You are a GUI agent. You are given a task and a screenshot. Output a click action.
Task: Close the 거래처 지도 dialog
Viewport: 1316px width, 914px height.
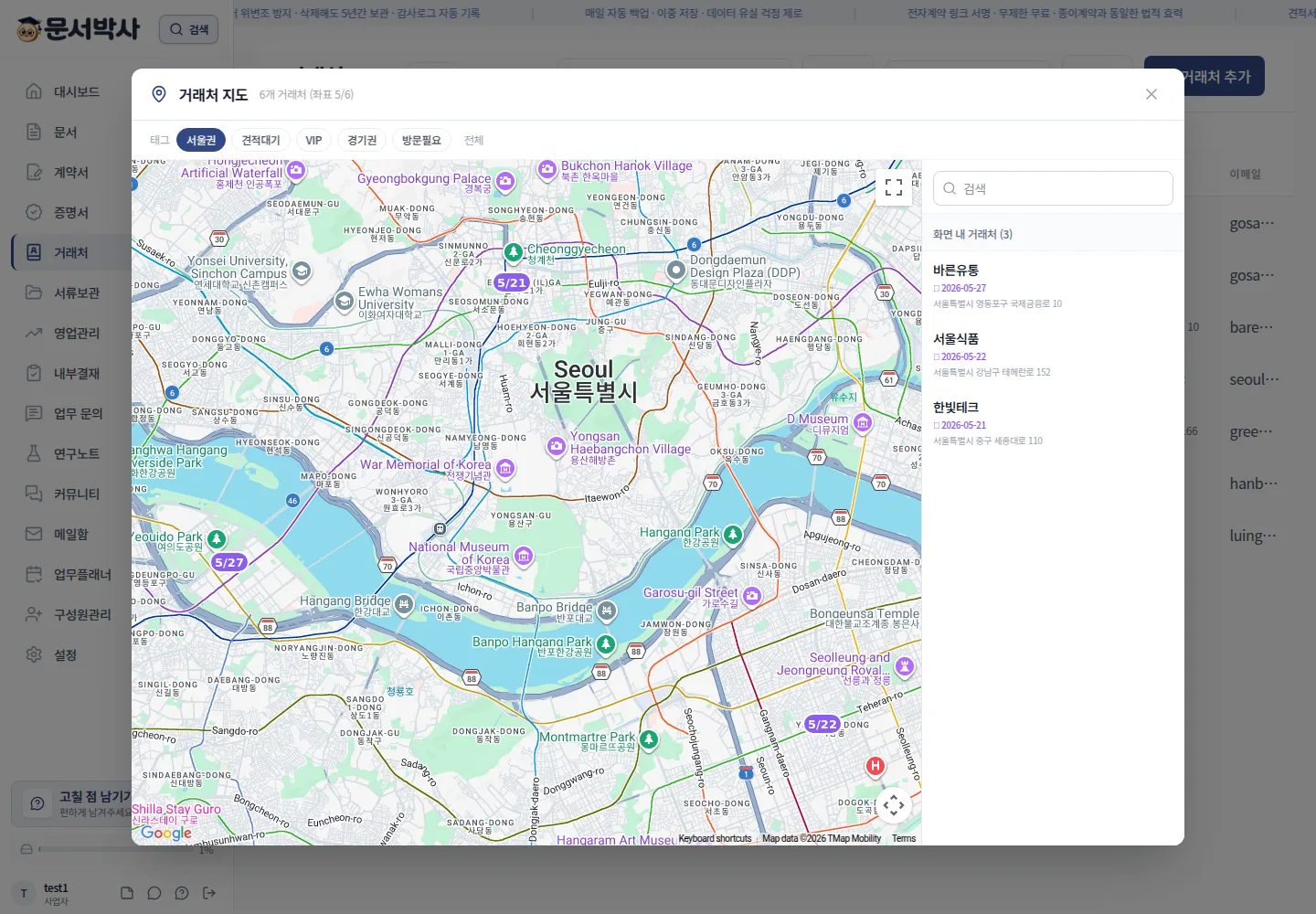tap(1151, 94)
